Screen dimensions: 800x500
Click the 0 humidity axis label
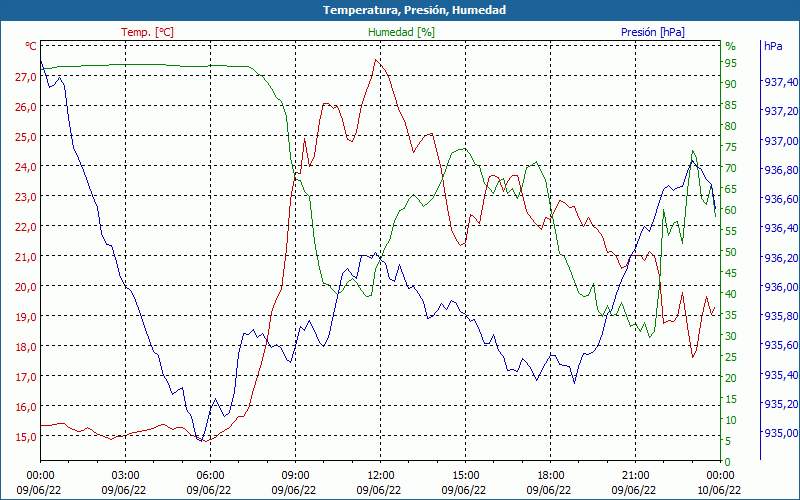(728, 462)
